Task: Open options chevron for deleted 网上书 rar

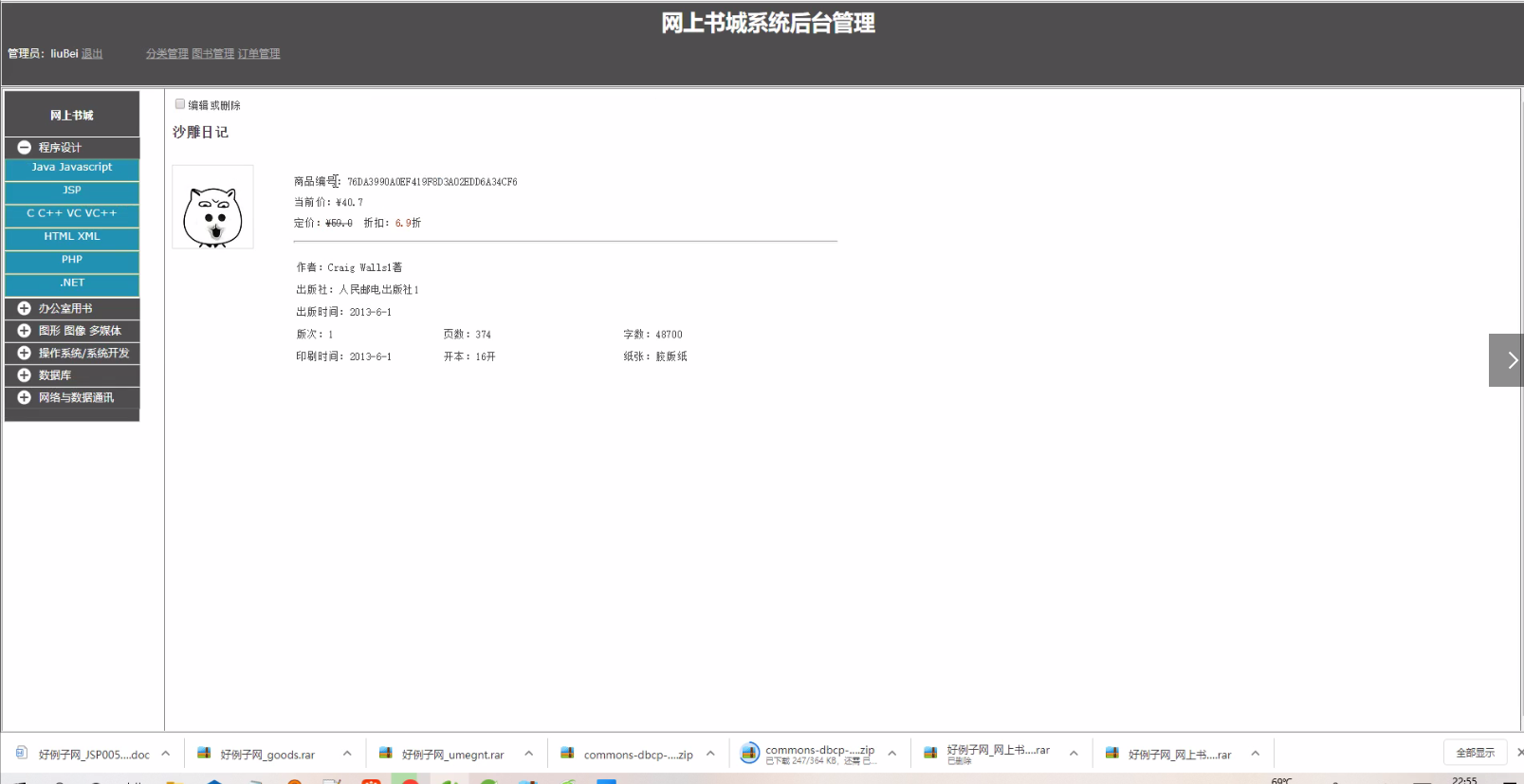Action: pyautogui.click(x=1074, y=755)
